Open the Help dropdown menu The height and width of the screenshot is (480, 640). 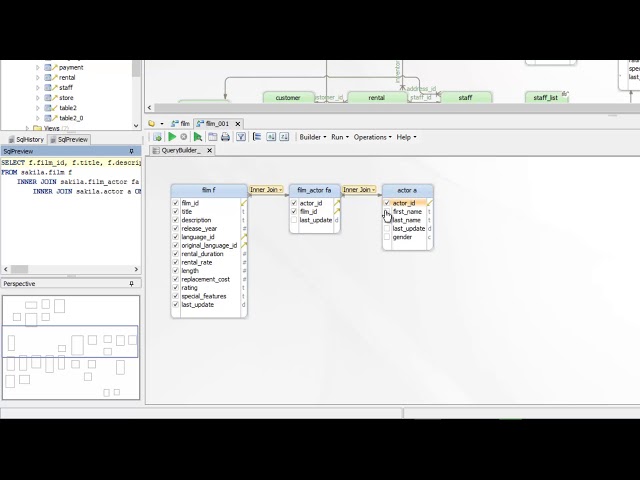pos(407,137)
